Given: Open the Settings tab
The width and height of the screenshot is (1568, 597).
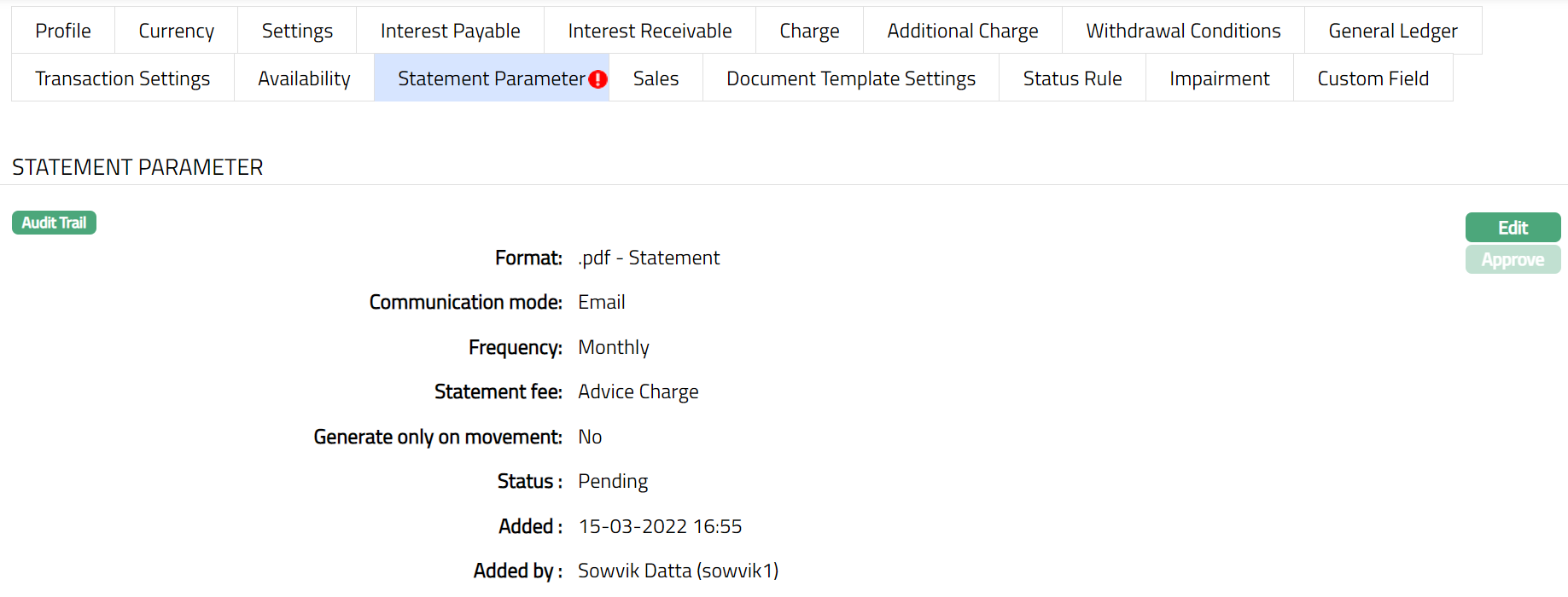Looking at the screenshot, I should tap(297, 31).
